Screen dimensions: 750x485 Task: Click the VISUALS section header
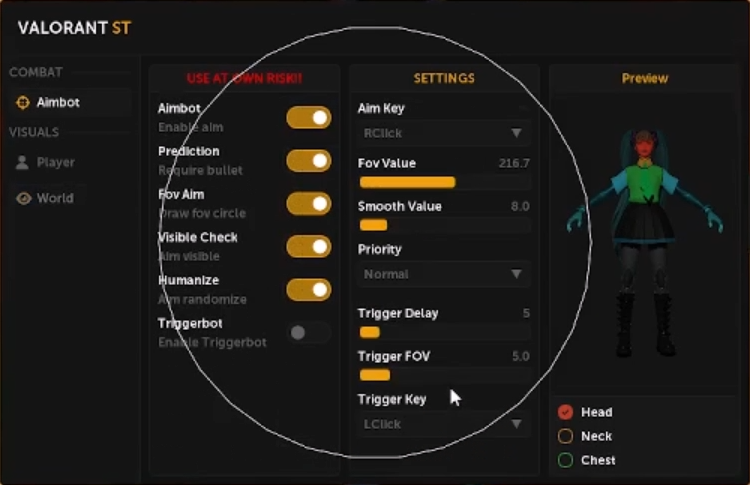[x=34, y=132]
